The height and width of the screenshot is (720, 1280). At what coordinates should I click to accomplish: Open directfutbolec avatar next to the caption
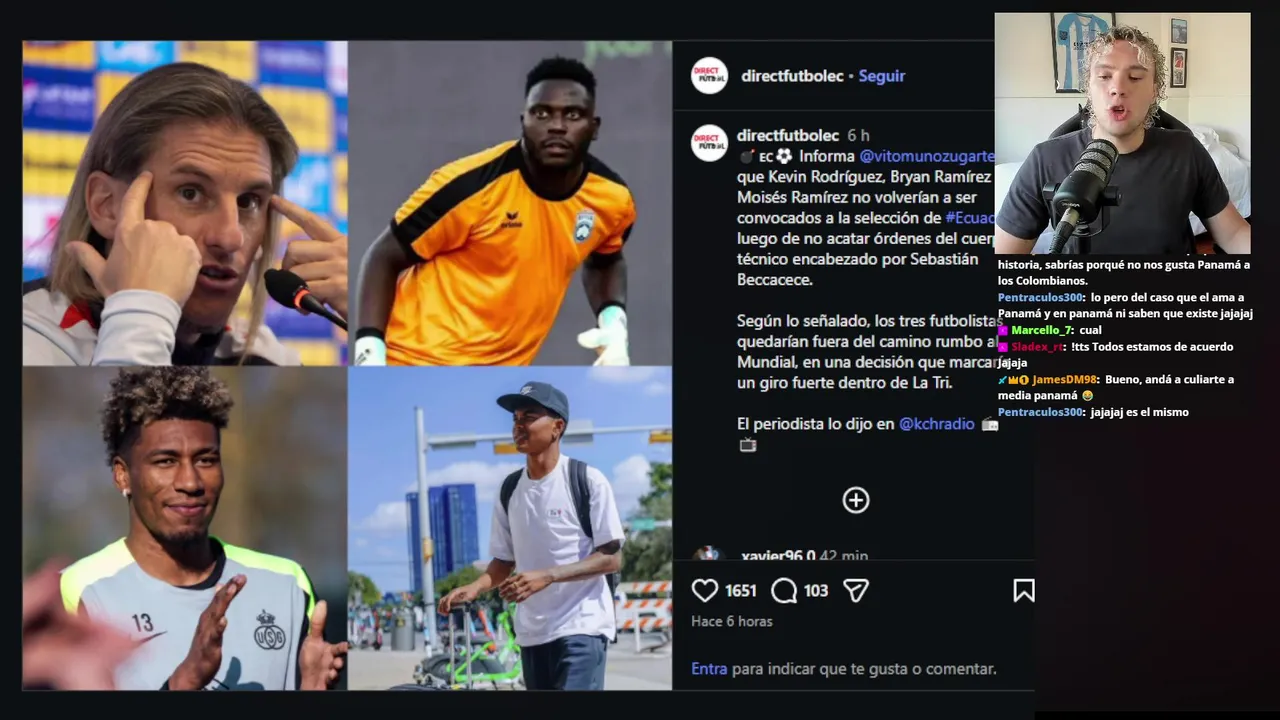tap(709, 143)
